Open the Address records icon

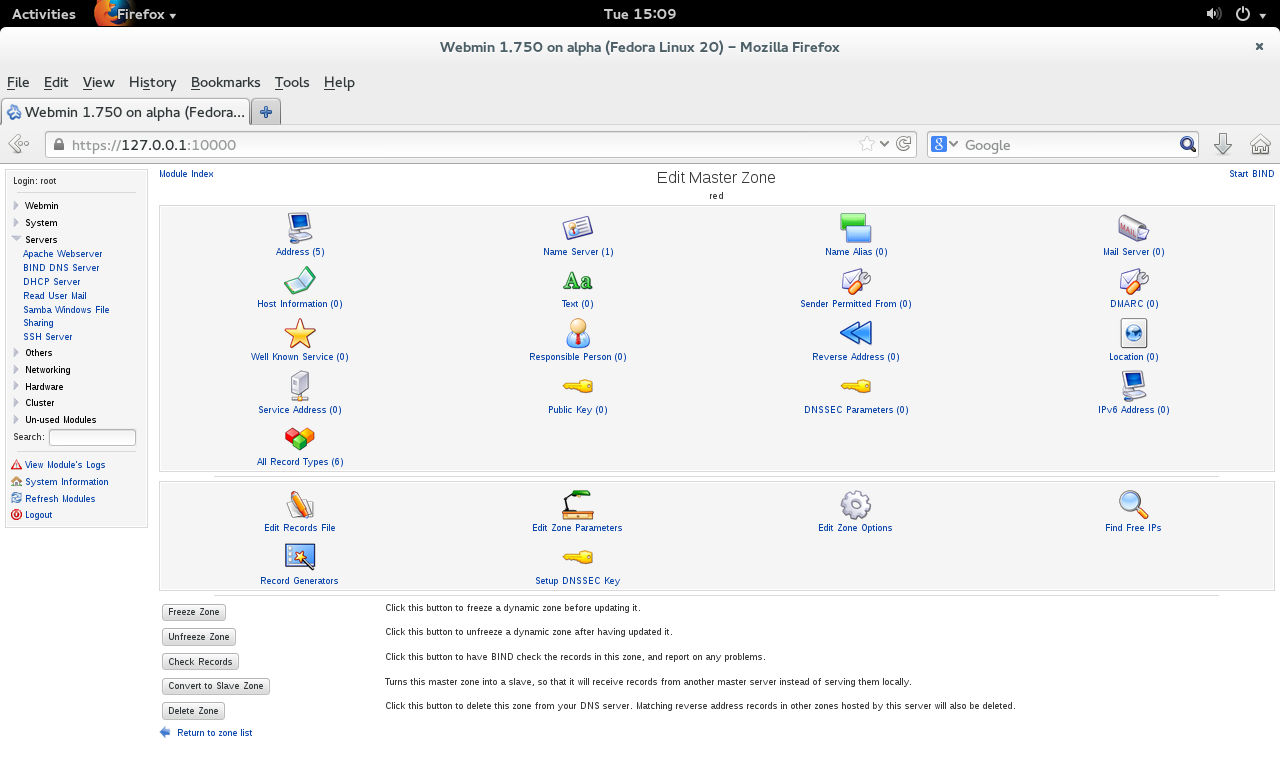pos(300,228)
